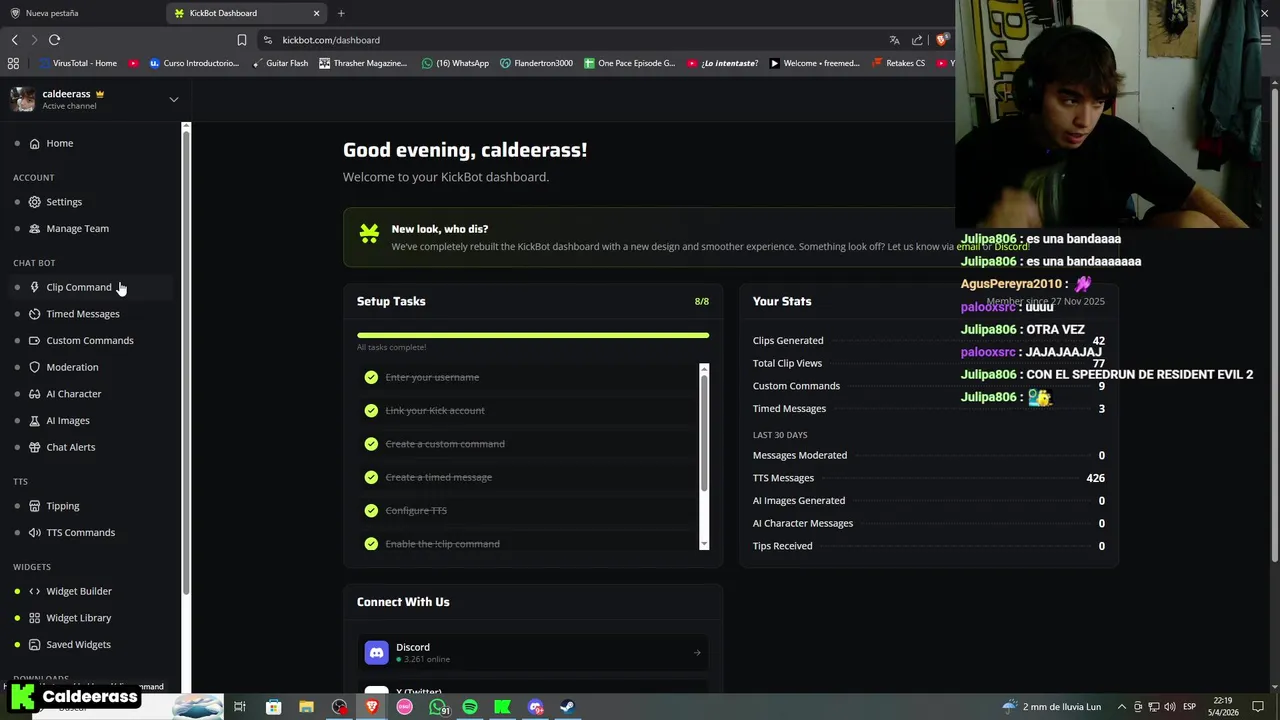The image size is (1280, 720).
Task: Reload the page with the refresh icon
Action: click(x=54, y=40)
